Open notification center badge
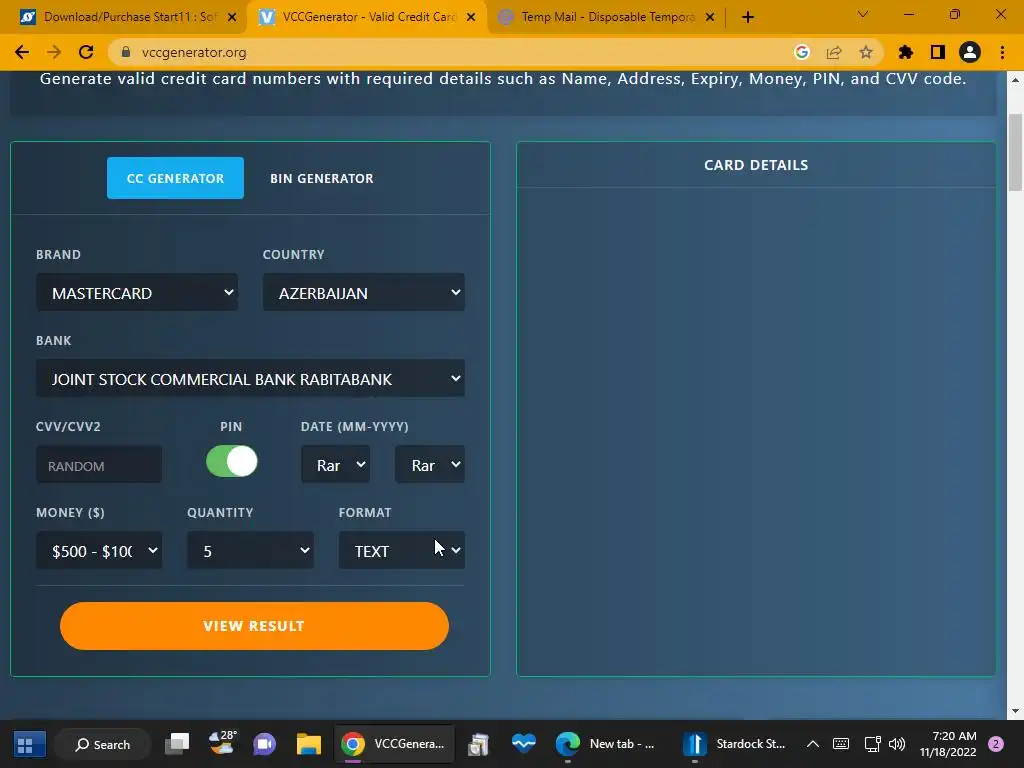Image resolution: width=1024 pixels, height=768 pixels. [996, 744]
